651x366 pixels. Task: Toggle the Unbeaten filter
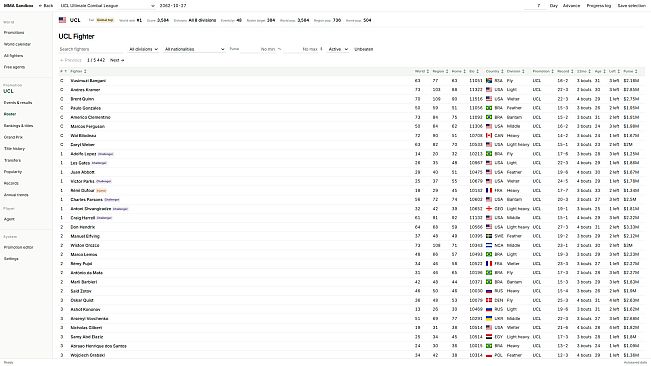(x=363, y=49)
